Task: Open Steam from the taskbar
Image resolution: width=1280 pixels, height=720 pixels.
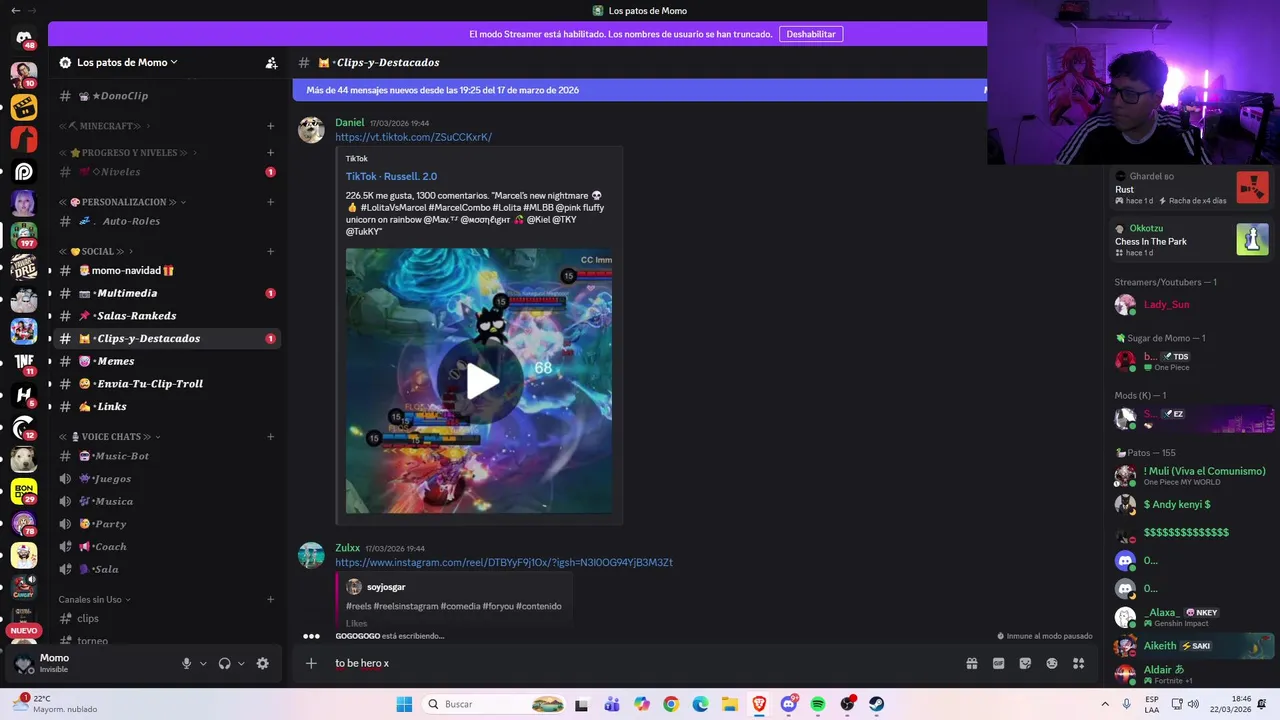Action: tap(876, 704)
